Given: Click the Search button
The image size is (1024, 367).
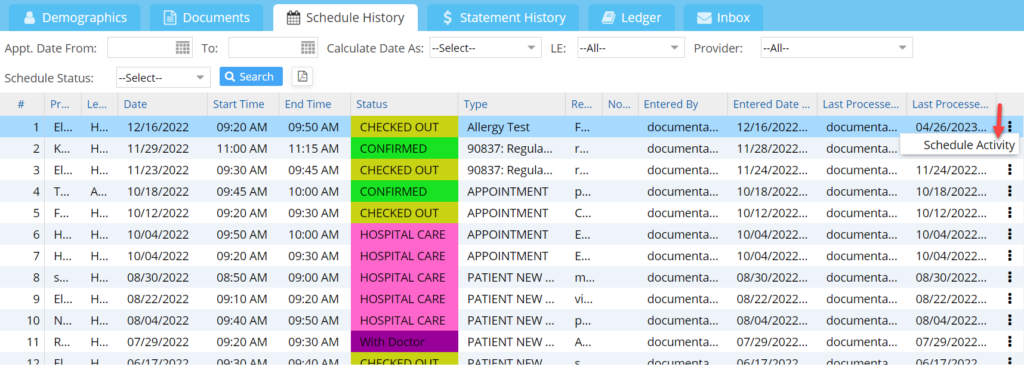Looking at the screenshot, I should point(251,76).
